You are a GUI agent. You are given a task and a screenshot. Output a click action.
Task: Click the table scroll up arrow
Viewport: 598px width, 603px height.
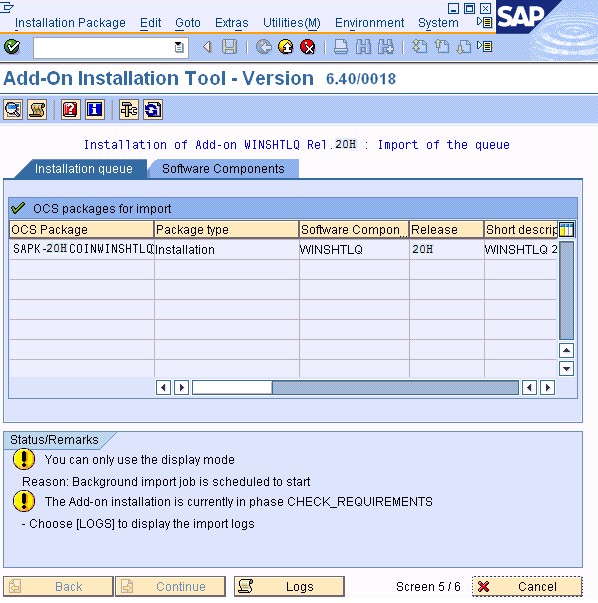tap(566, 350)
